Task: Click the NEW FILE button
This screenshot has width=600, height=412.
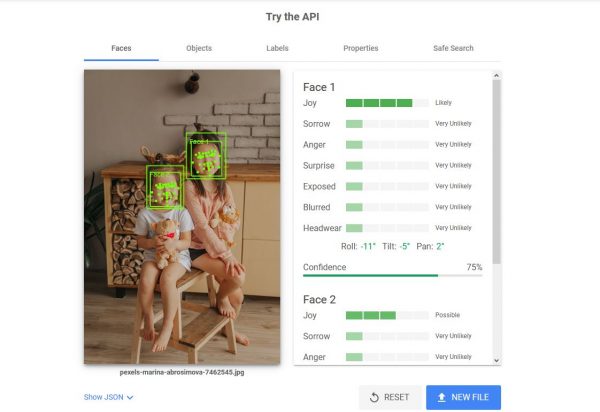Action: (x=463, y=397)
